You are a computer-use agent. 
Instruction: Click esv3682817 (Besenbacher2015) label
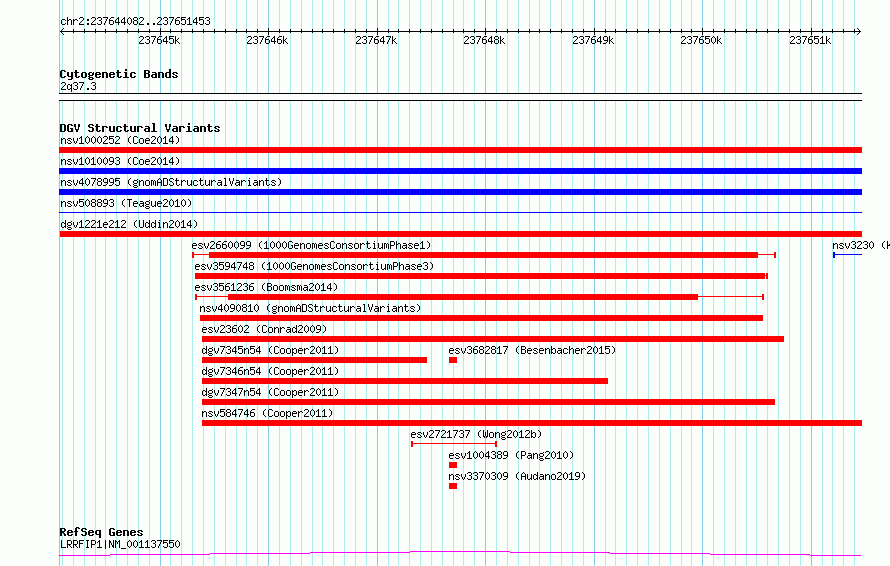[532, 350]
